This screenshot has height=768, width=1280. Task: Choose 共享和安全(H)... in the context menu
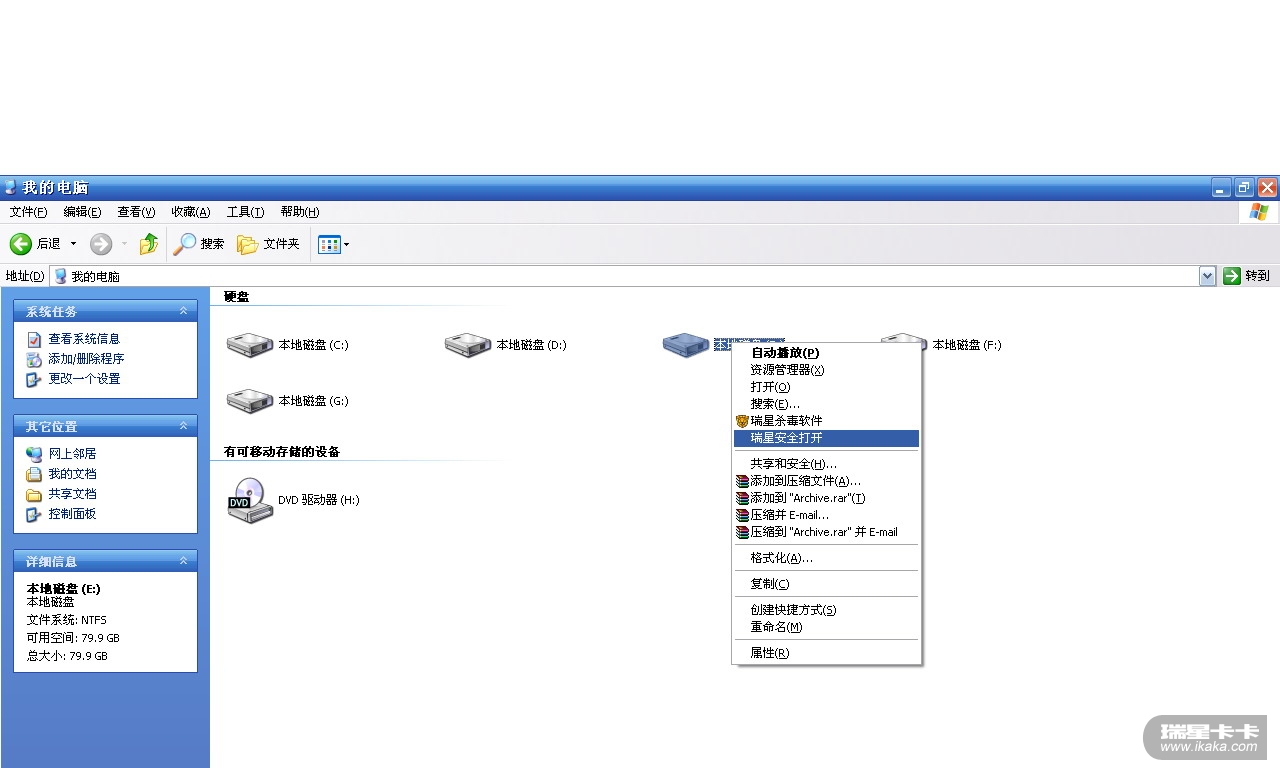coord(826,464)
